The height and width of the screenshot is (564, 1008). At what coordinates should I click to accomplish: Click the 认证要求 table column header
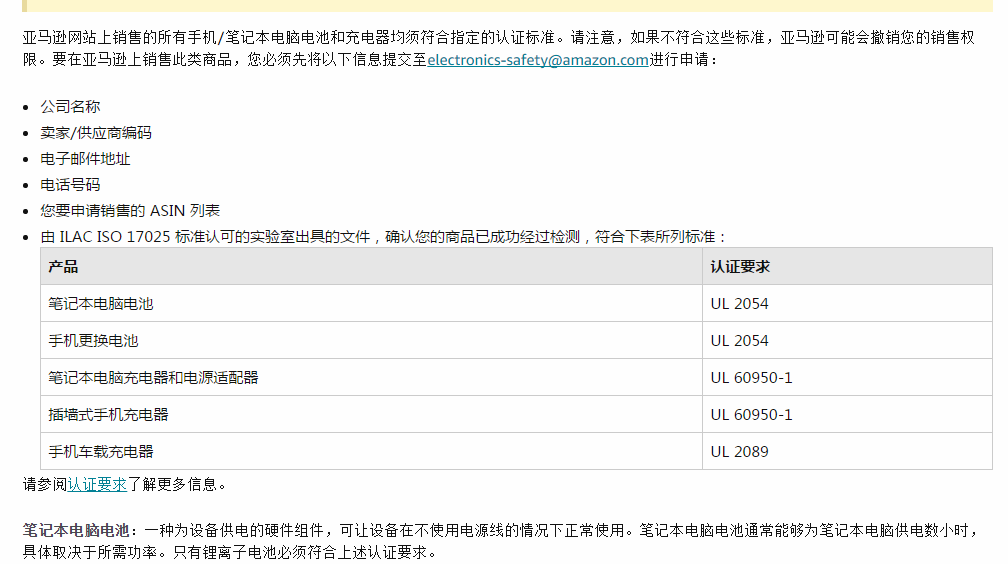(x=847, y=266)
